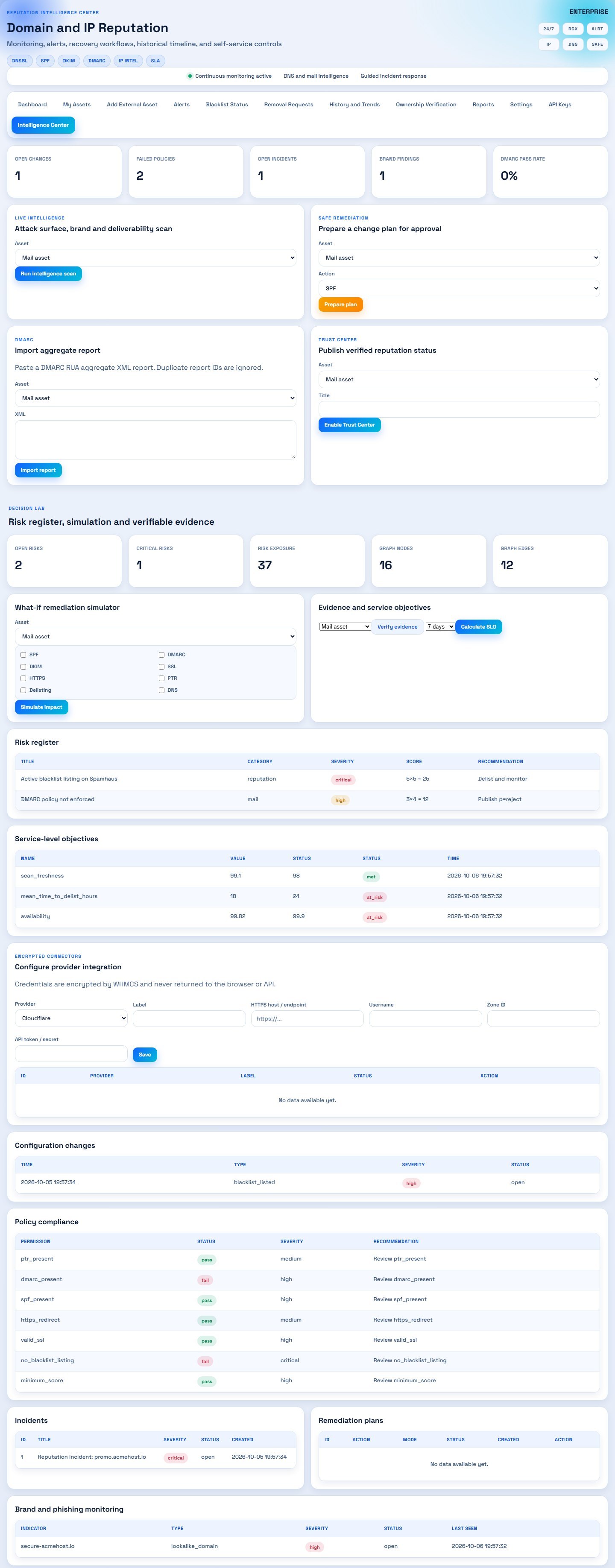Open Mail asset dropdown beside Verify evidence
Image resolution: width=615 pixels, height=1568 pixels.
coord(345,626)
